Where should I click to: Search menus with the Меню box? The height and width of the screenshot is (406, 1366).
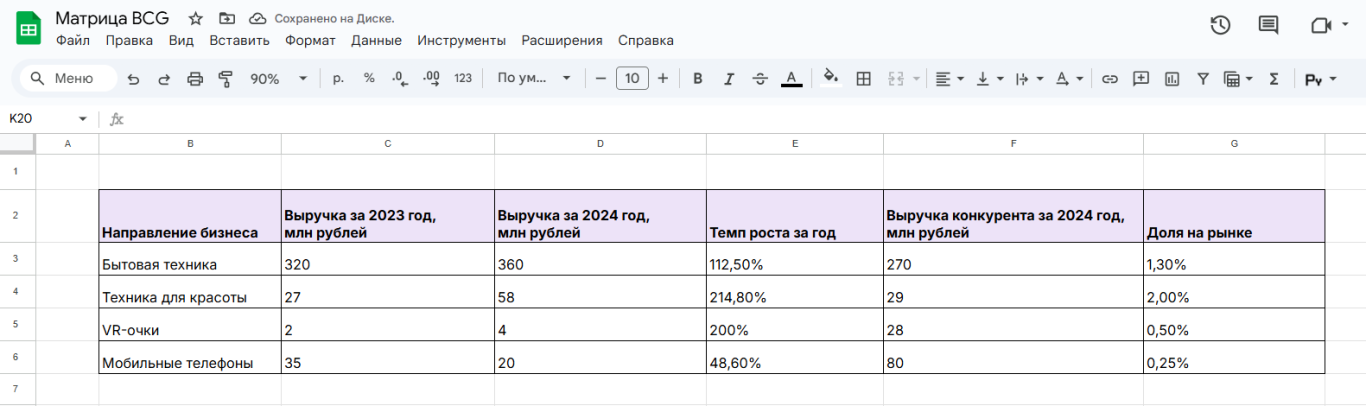pos(69,78)
